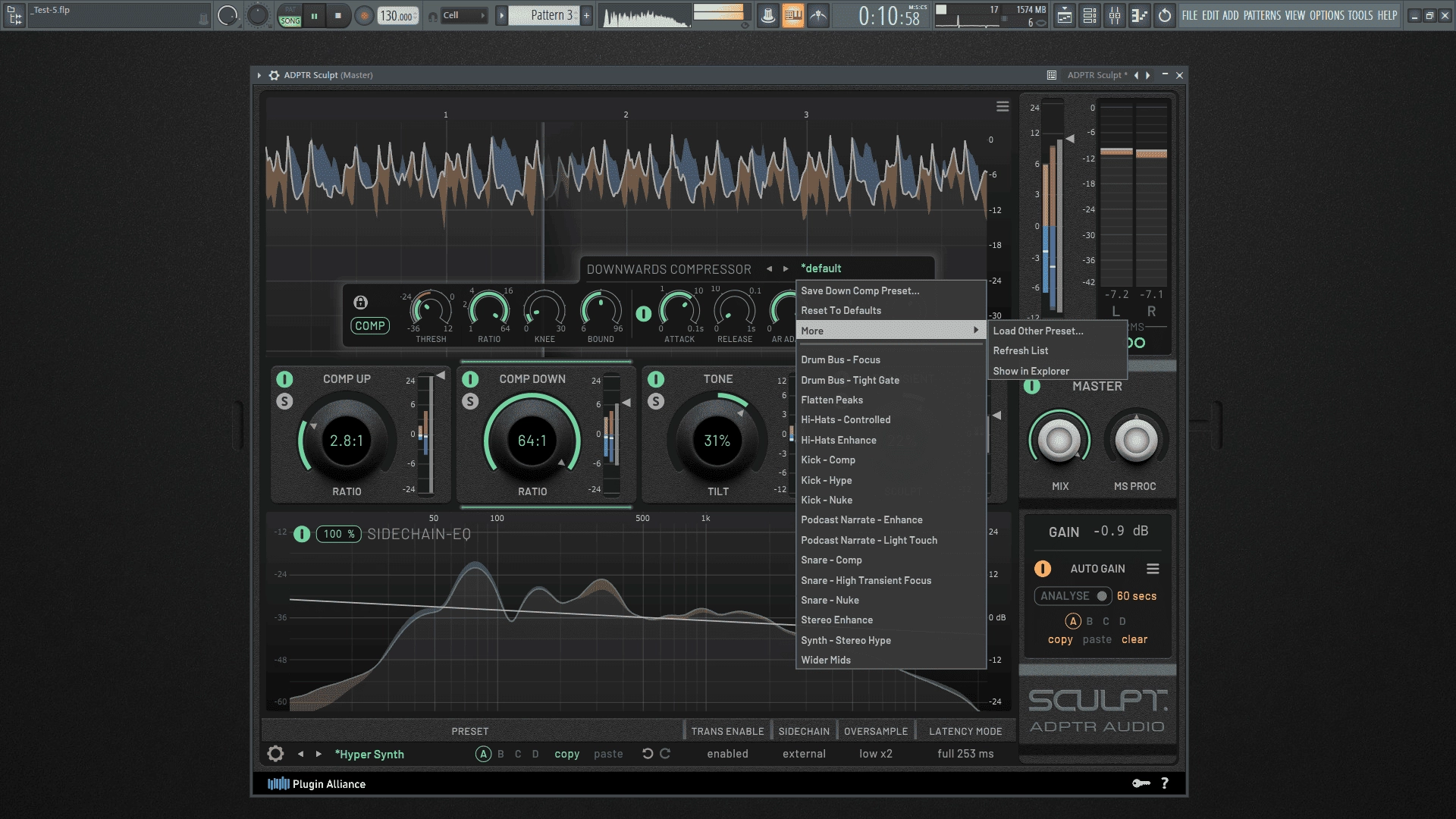Solo the COMP UP module

click(x=284, y=401)
